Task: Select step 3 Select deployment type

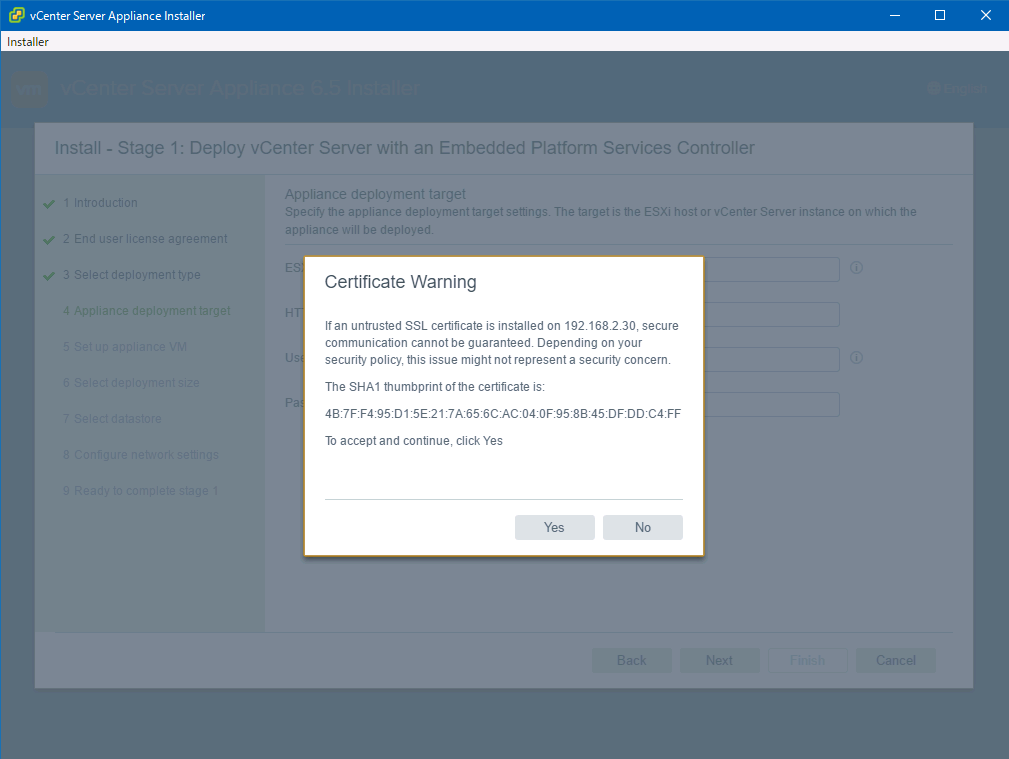Action: tap(131, 275)
